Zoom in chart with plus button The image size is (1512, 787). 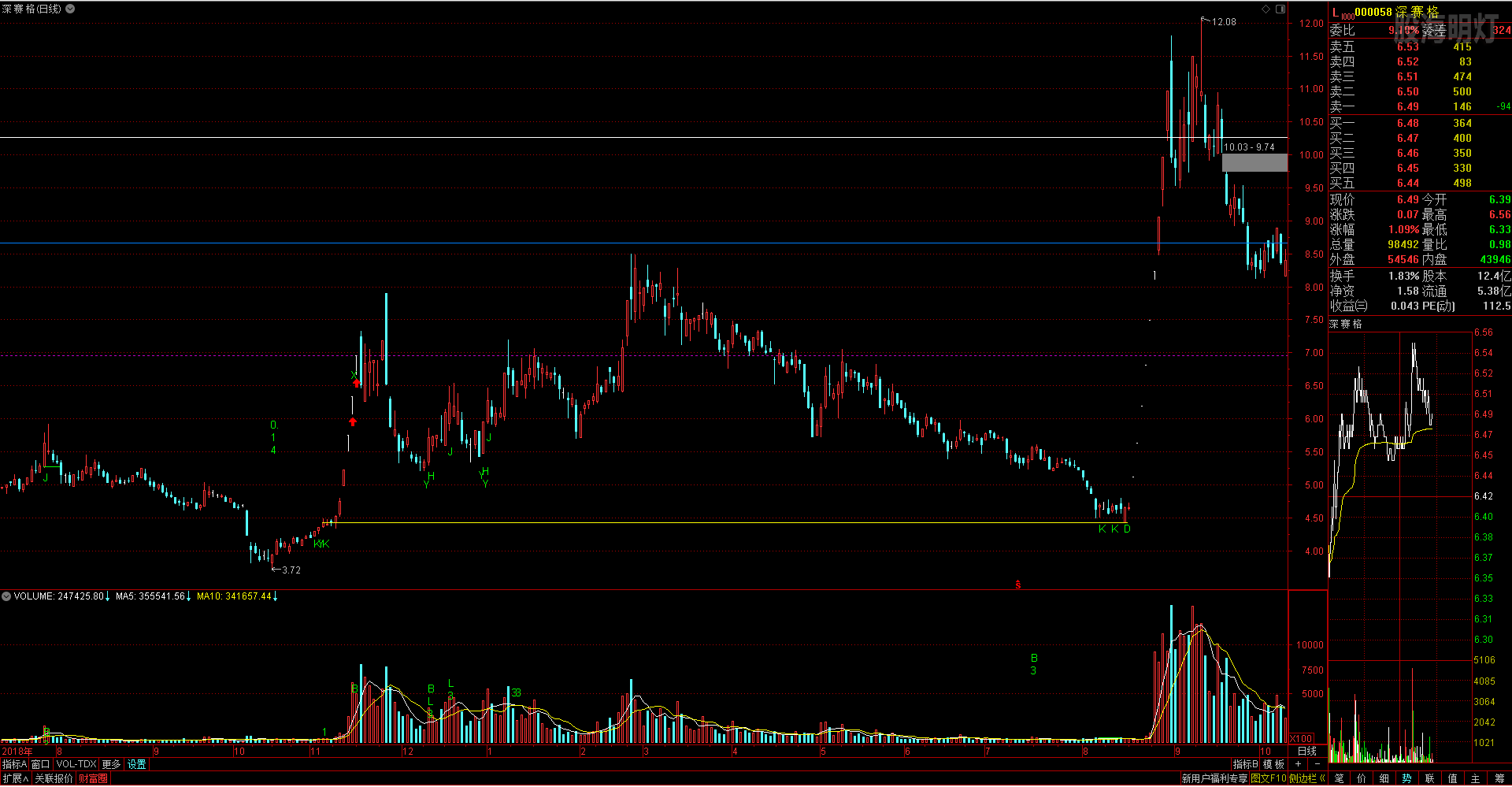coord(1298,764)
